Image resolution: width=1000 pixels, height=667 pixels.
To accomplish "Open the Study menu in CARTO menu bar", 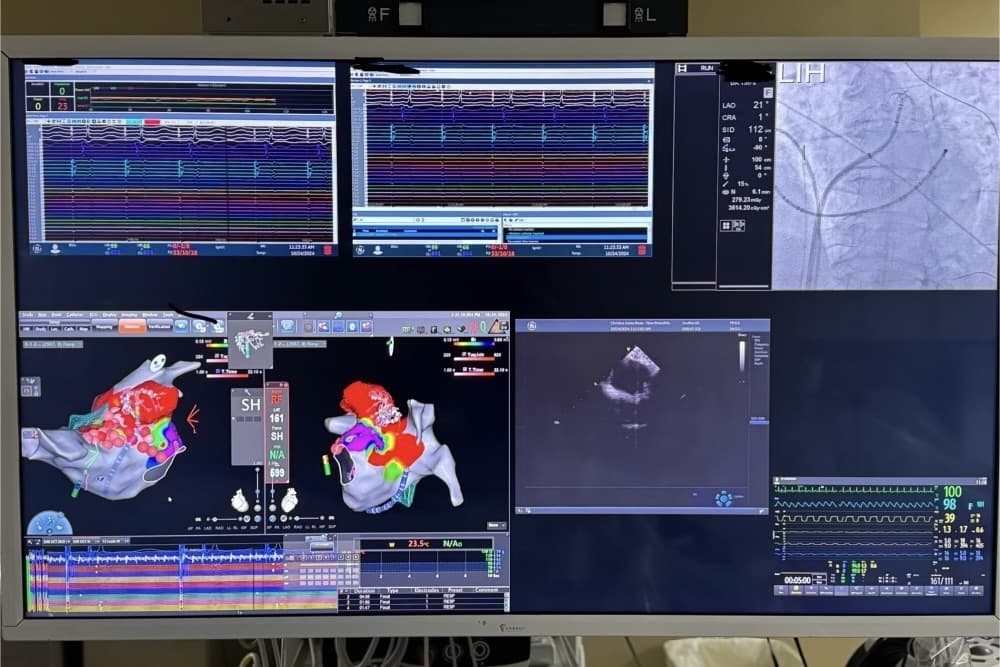I will point(27,315).
